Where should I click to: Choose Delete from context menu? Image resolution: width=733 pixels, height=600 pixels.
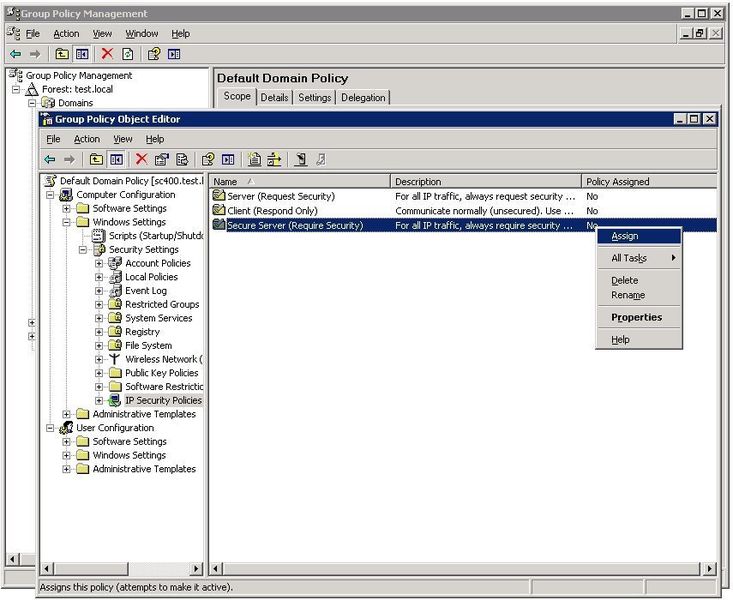[639, 281]
